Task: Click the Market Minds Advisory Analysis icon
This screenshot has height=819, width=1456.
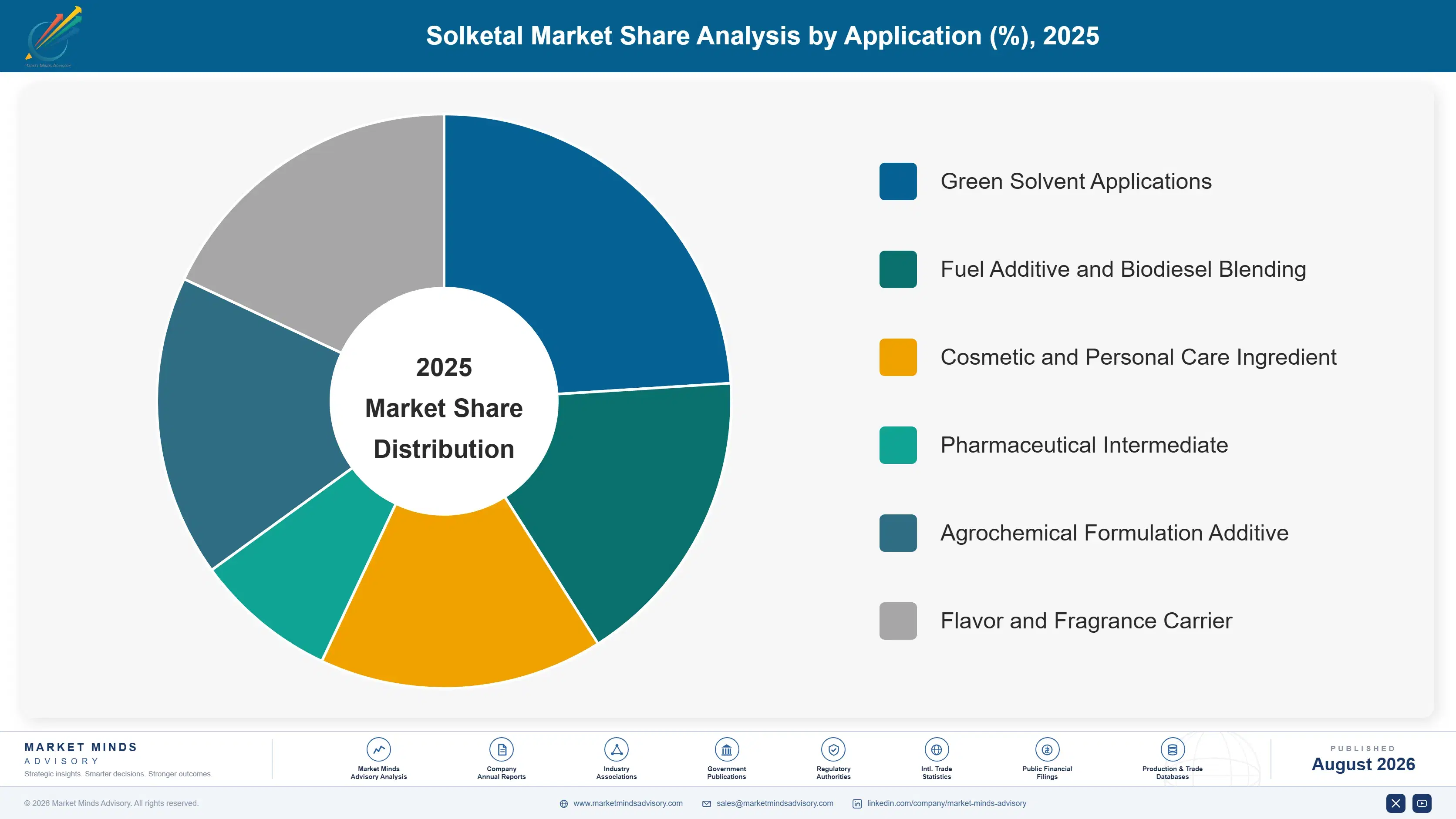Action: tap(379, 749)
